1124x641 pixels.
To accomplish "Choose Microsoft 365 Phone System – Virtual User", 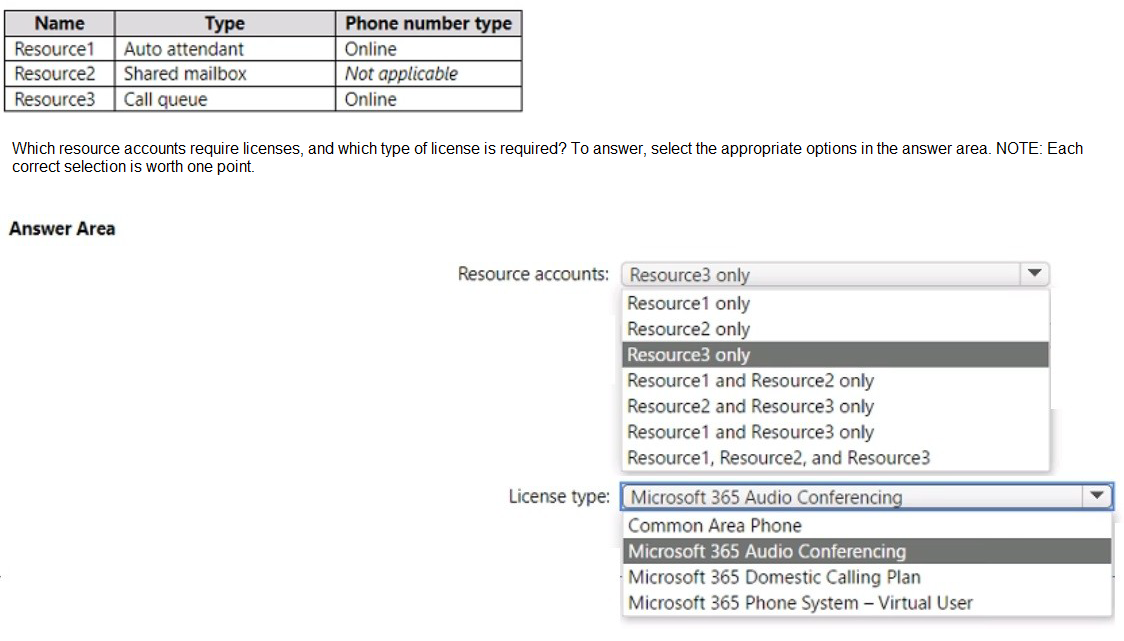I will tap(800, 603).
